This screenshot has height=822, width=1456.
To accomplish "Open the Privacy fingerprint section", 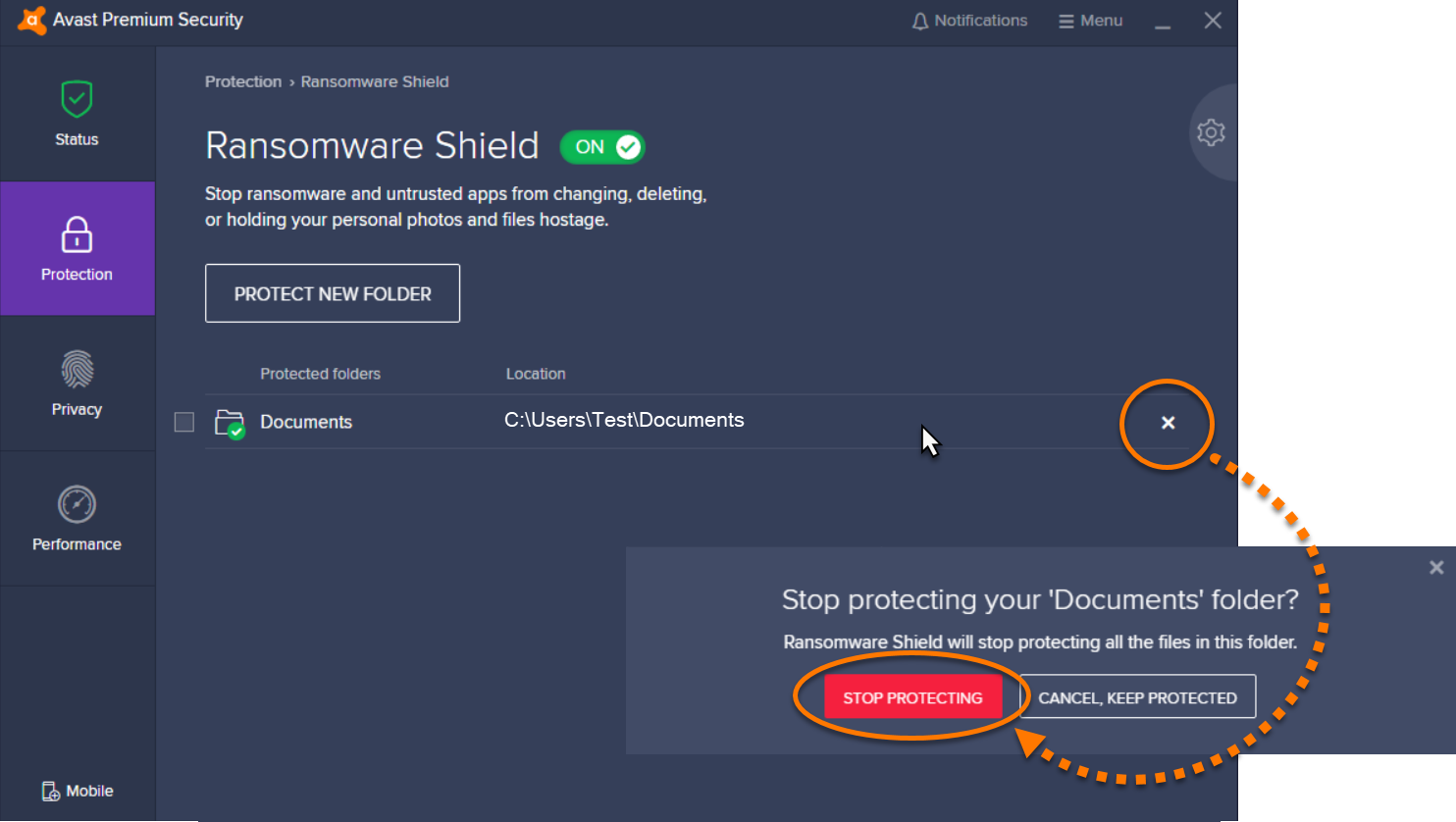I will click(x=77, y=384).
